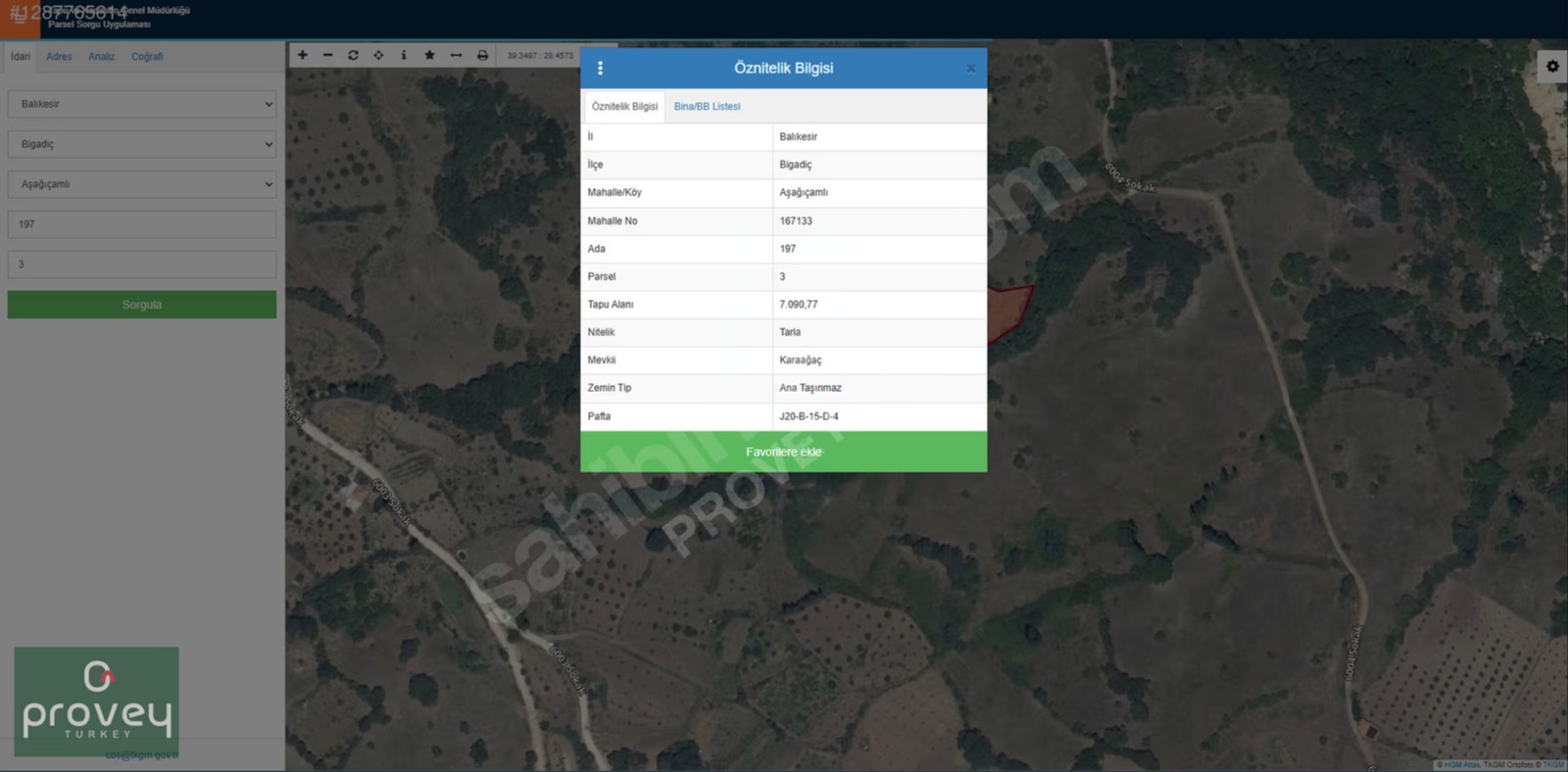Activate the locate crosshair tool
The height and width of the screenshot is (772, 1568).
pos(378,56)
